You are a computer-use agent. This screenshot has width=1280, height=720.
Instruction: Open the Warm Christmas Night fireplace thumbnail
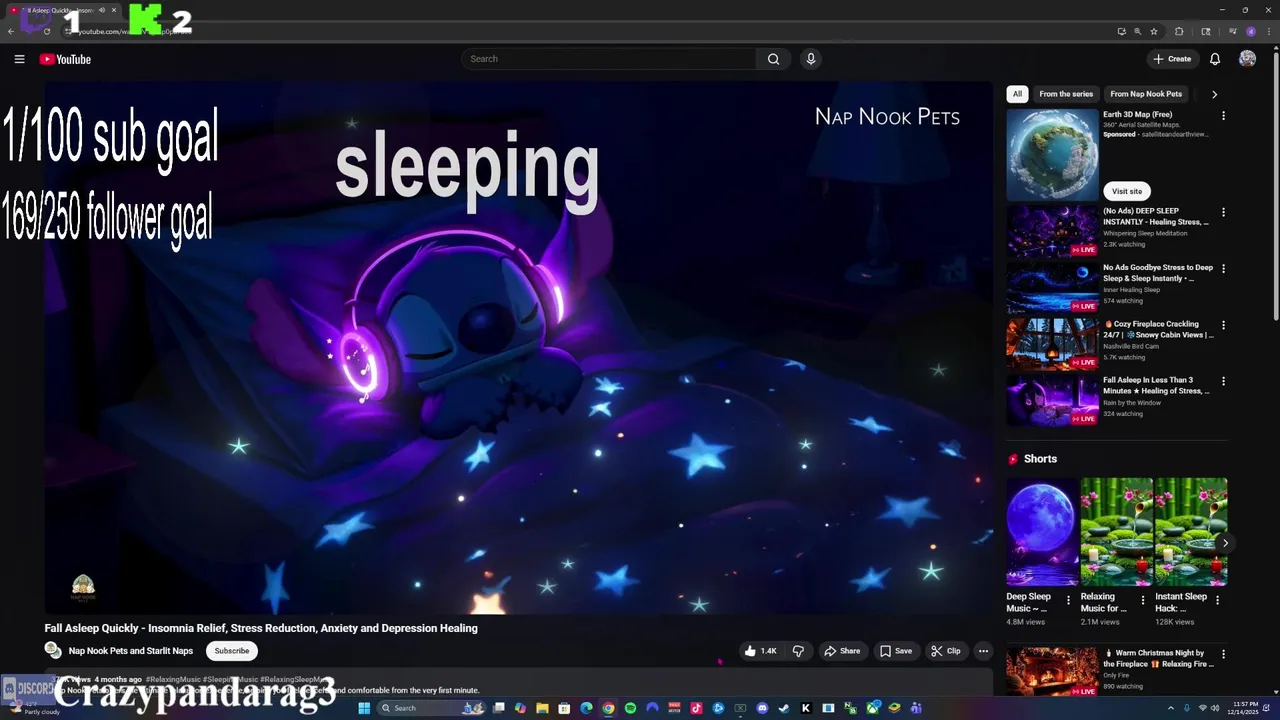click(1052, 672)
